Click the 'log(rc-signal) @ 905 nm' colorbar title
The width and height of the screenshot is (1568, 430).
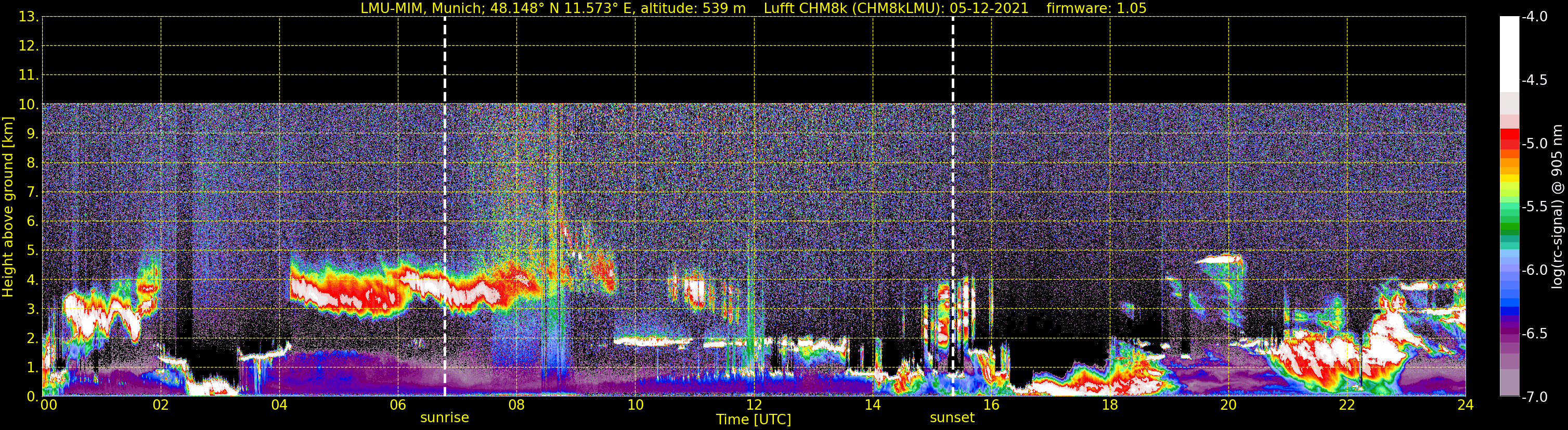(x=1557, y=207)
